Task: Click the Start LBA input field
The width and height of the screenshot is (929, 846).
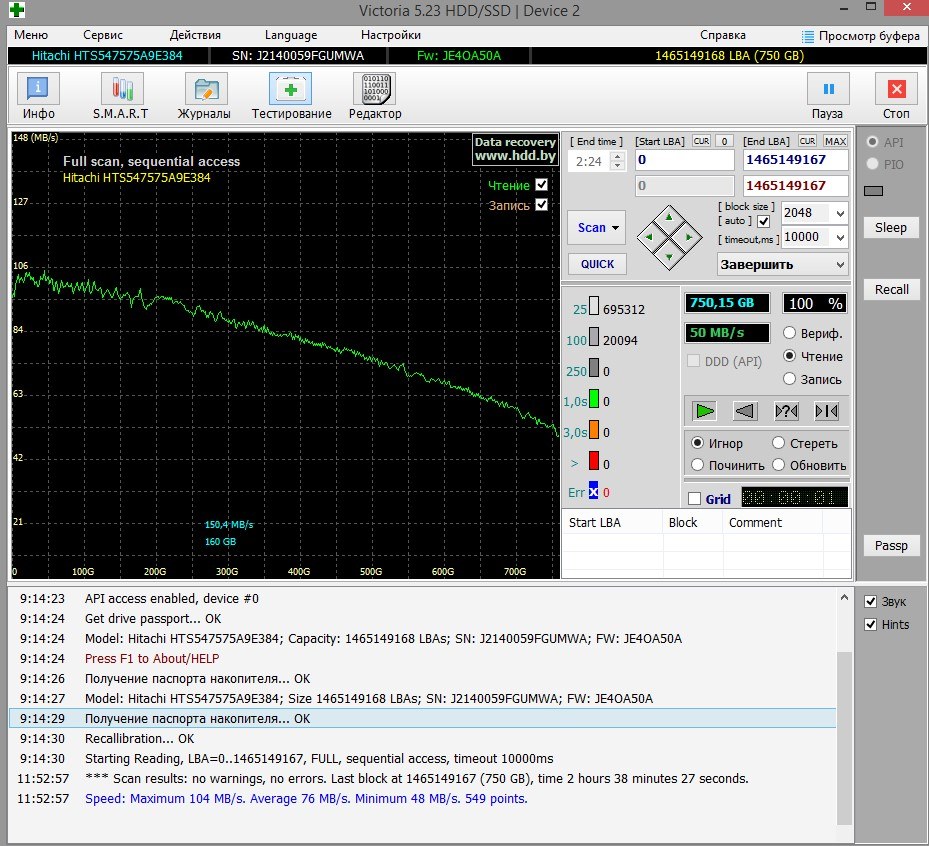Action: click(684, 160)
